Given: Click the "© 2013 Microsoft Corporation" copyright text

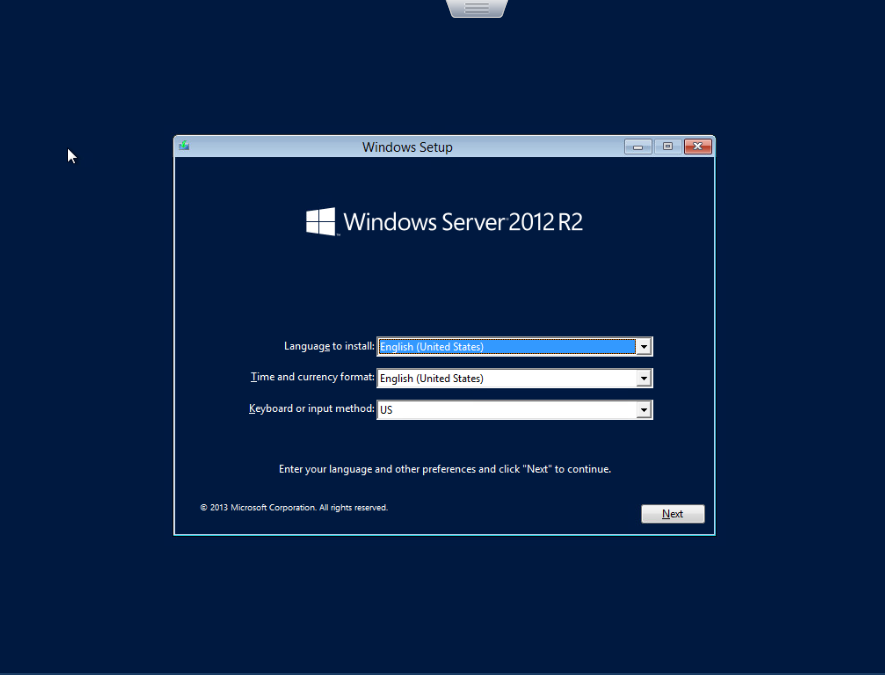Looking at the screenshot, I should pos(293,507).
